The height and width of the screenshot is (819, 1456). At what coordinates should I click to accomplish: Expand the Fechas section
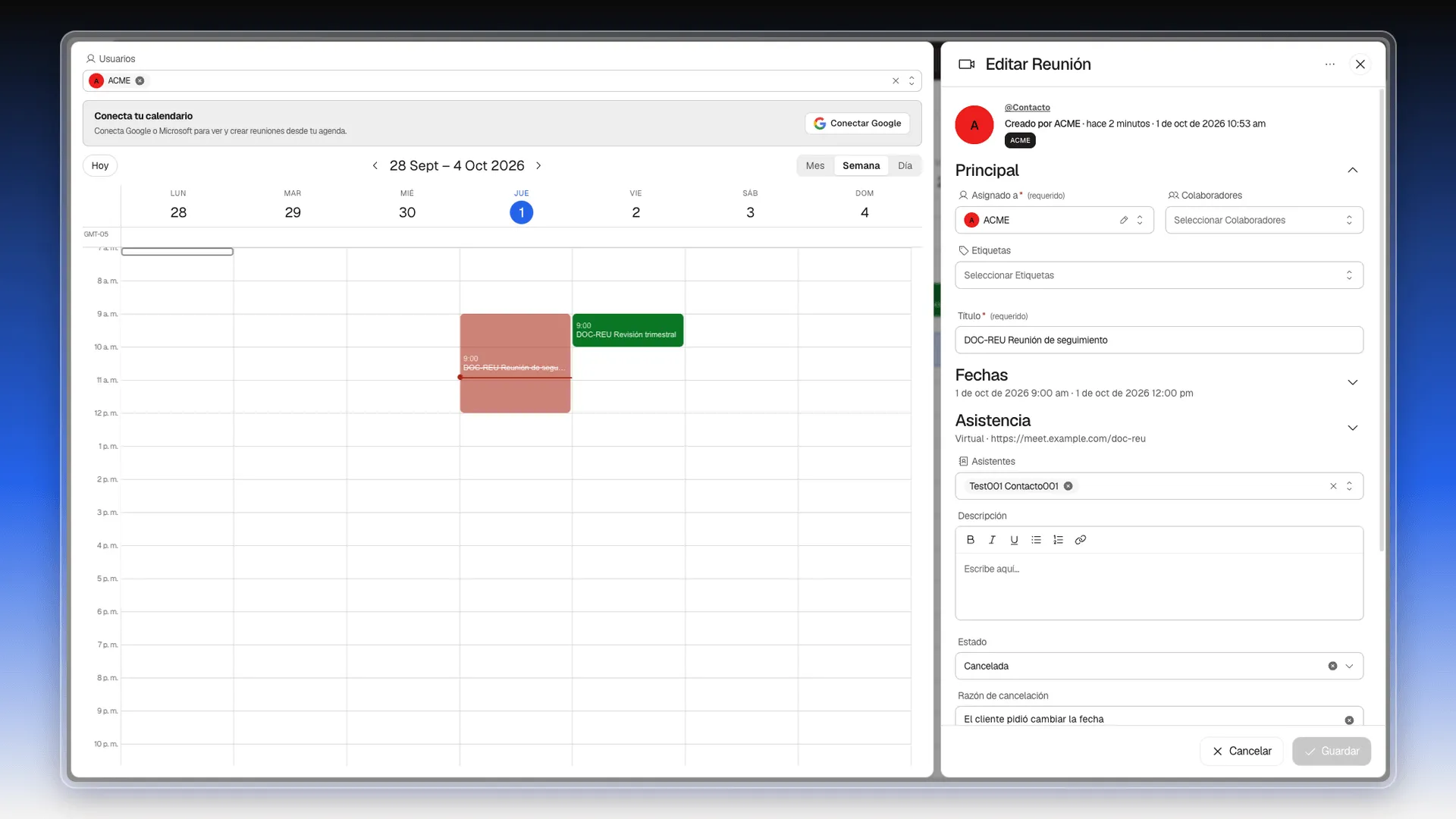pos(1352,382)
